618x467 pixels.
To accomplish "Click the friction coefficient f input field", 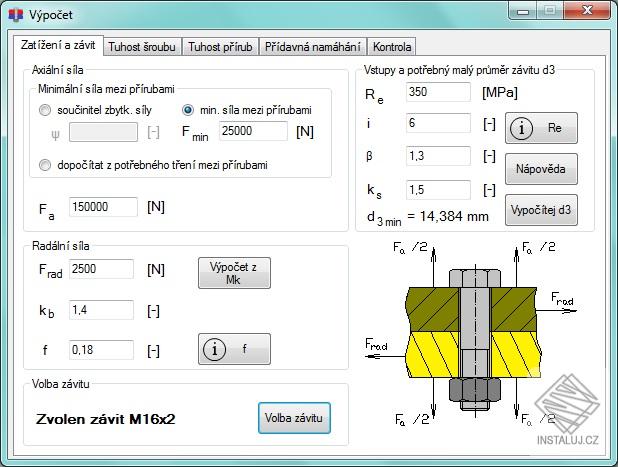I will coord(101,350).
